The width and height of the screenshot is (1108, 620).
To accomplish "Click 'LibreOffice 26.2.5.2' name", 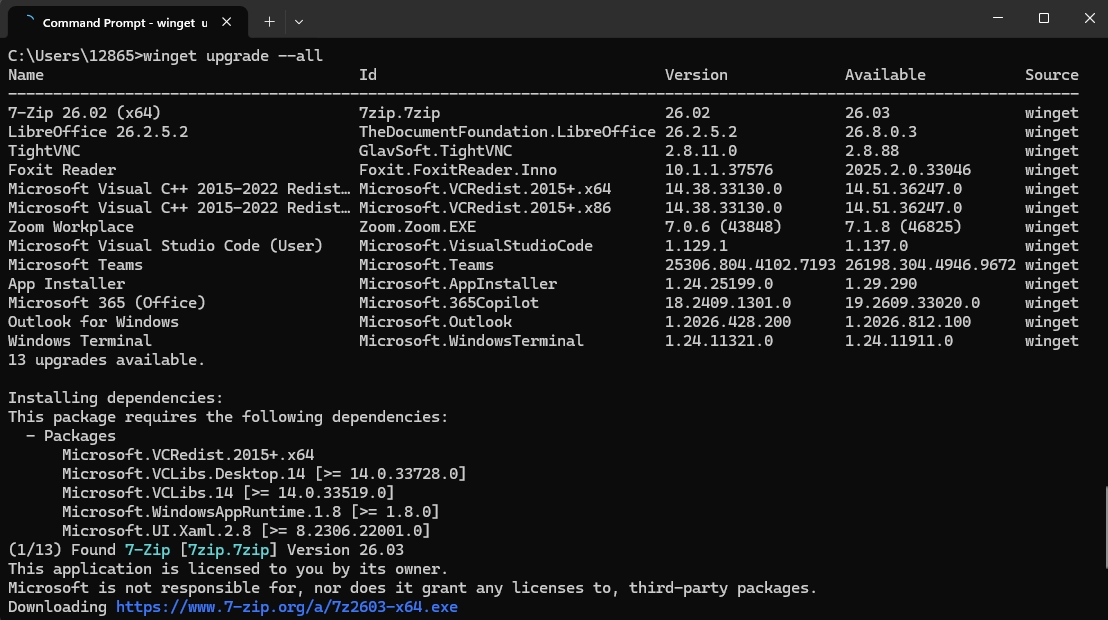I will [98, 132].
